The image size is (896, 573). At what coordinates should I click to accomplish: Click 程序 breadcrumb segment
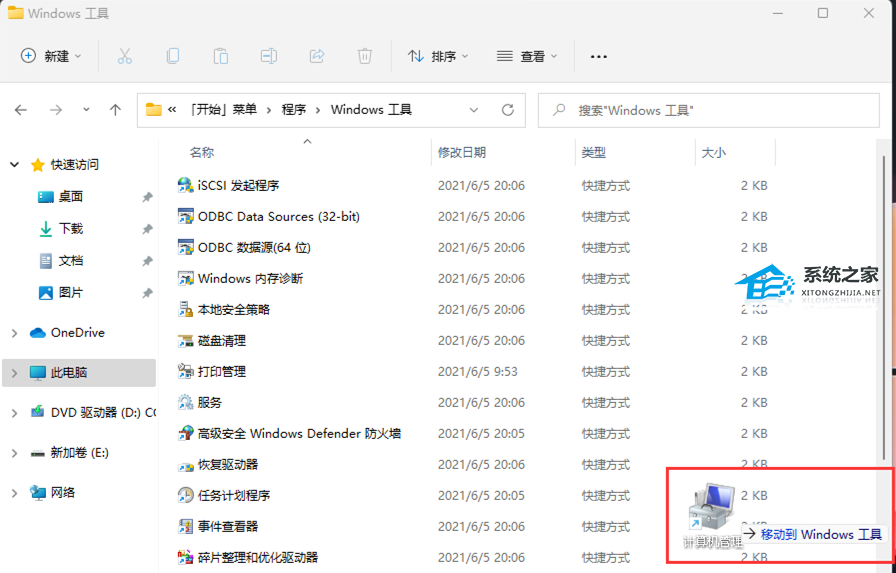(x=294, y=110)
